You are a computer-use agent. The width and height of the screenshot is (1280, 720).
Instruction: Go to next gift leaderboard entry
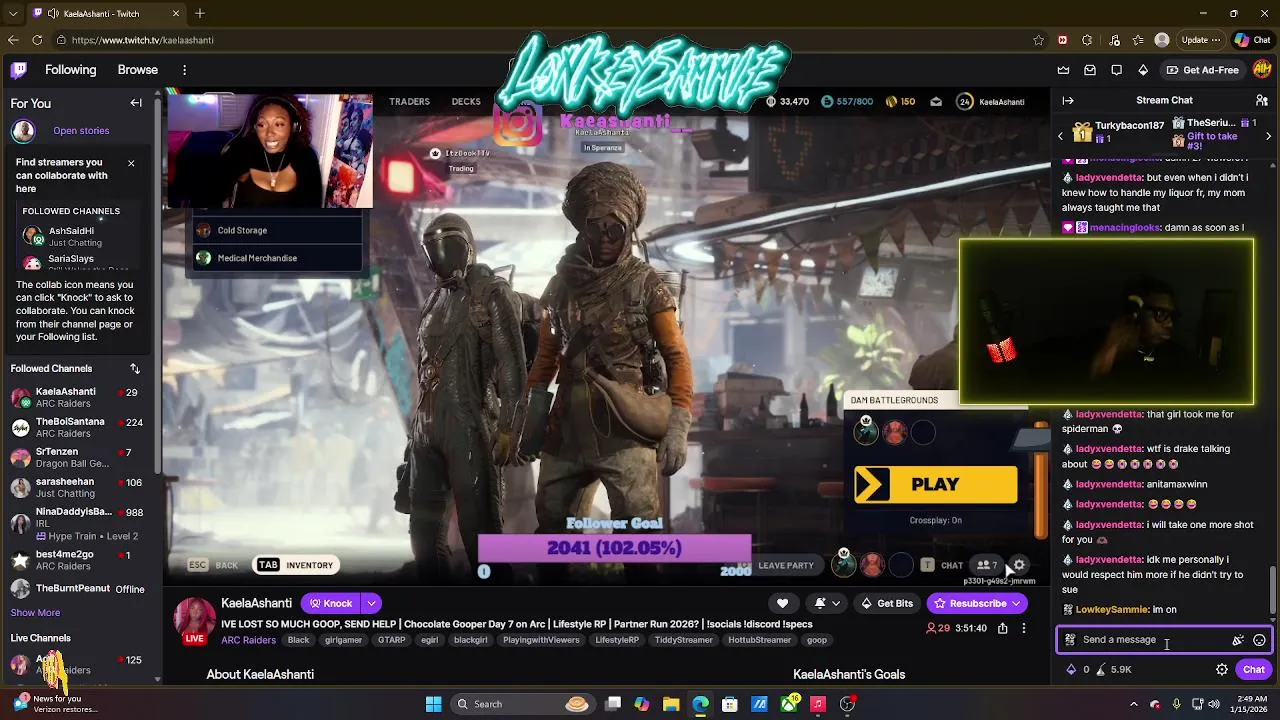1268,136
